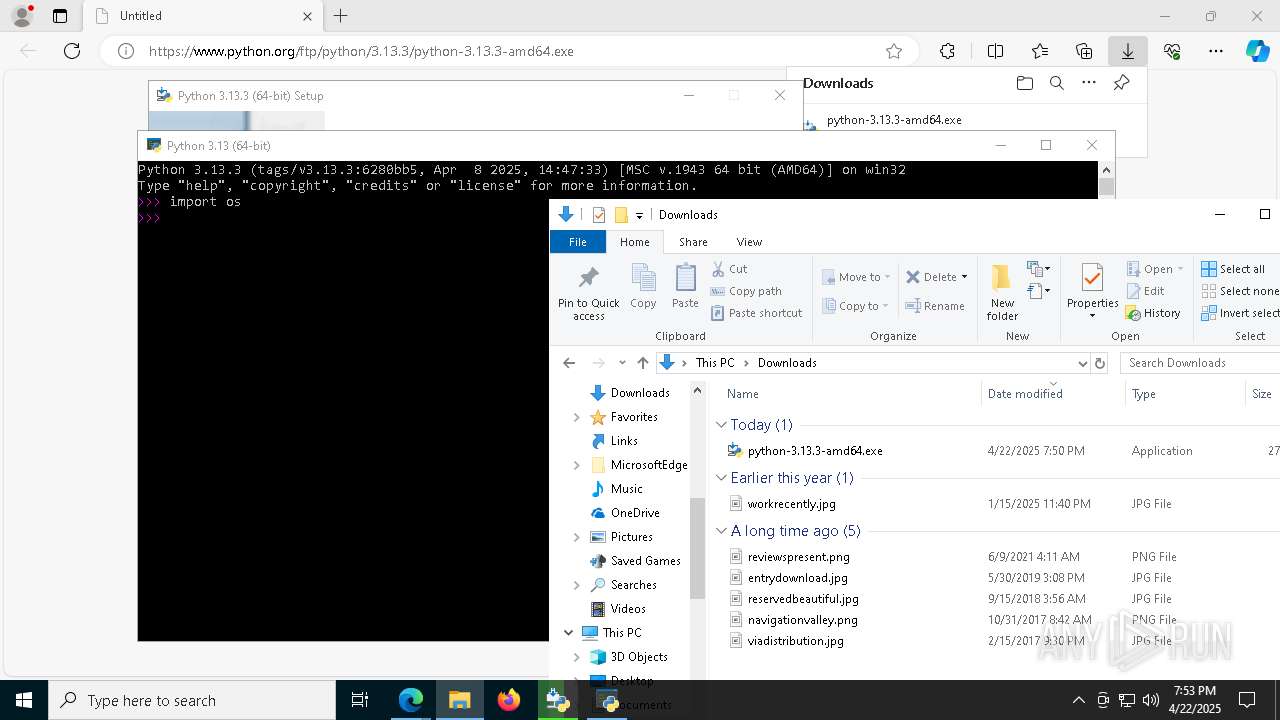Open Edge Settings and more menu

pyautogui.click(x=1216, y=51)
